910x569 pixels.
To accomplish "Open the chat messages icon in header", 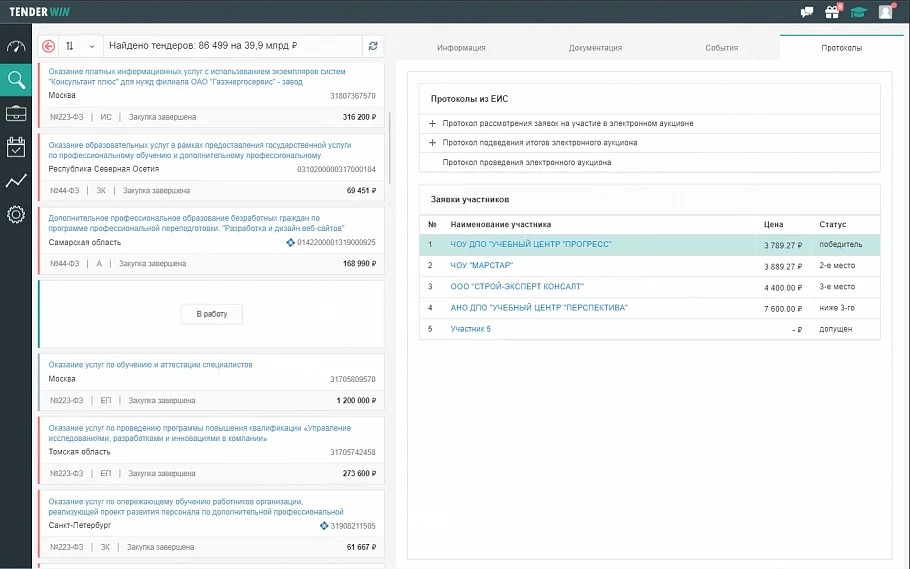I will [807, 12].
